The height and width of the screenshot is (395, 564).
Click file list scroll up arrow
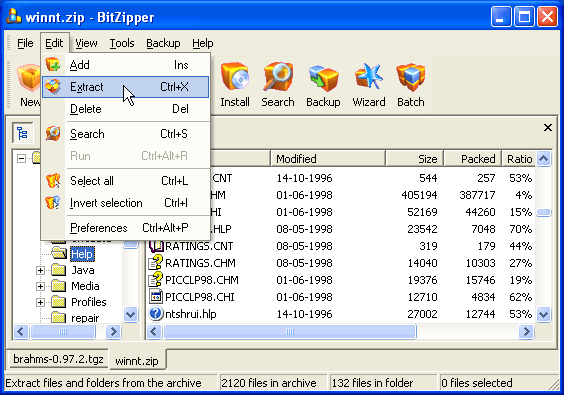coord(543,158)
